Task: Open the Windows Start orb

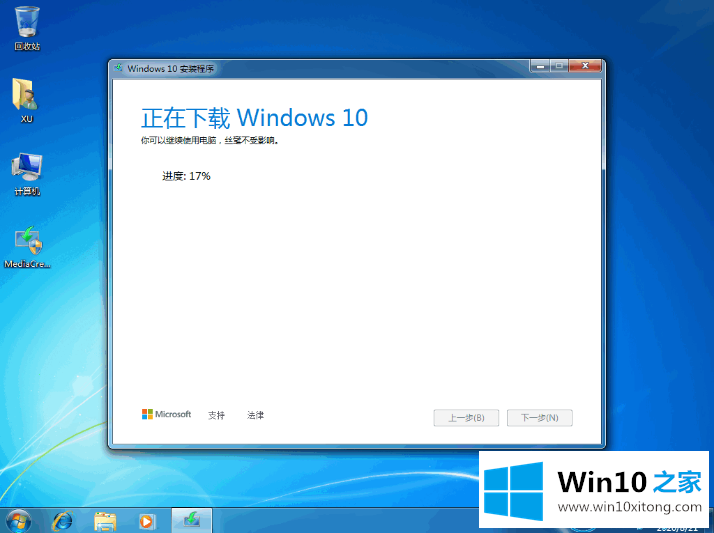Action: (19, 521)
